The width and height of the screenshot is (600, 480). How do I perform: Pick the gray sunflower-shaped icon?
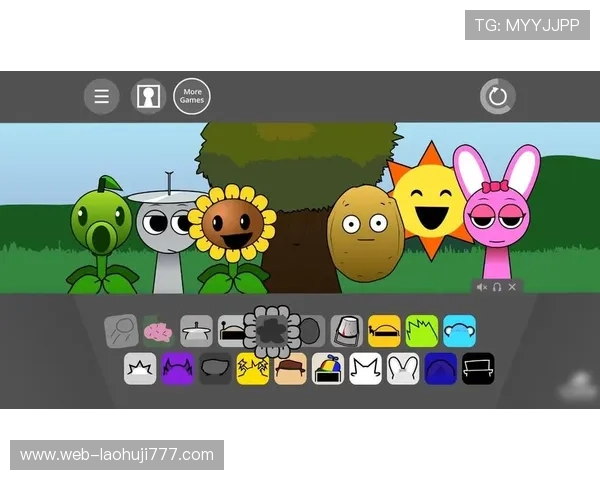[x=272, y=331]
